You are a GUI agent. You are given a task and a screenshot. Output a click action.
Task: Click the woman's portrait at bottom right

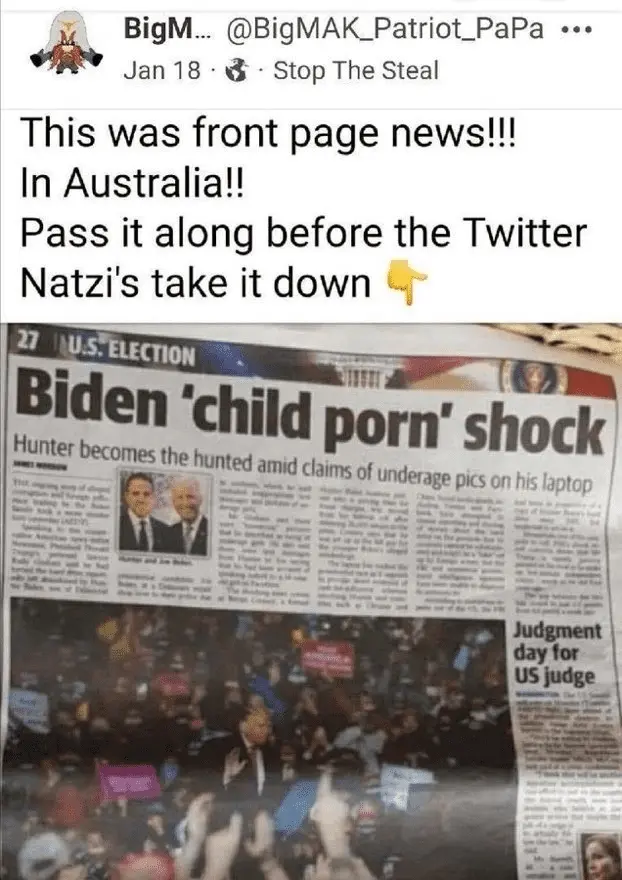tap(599, 856)
